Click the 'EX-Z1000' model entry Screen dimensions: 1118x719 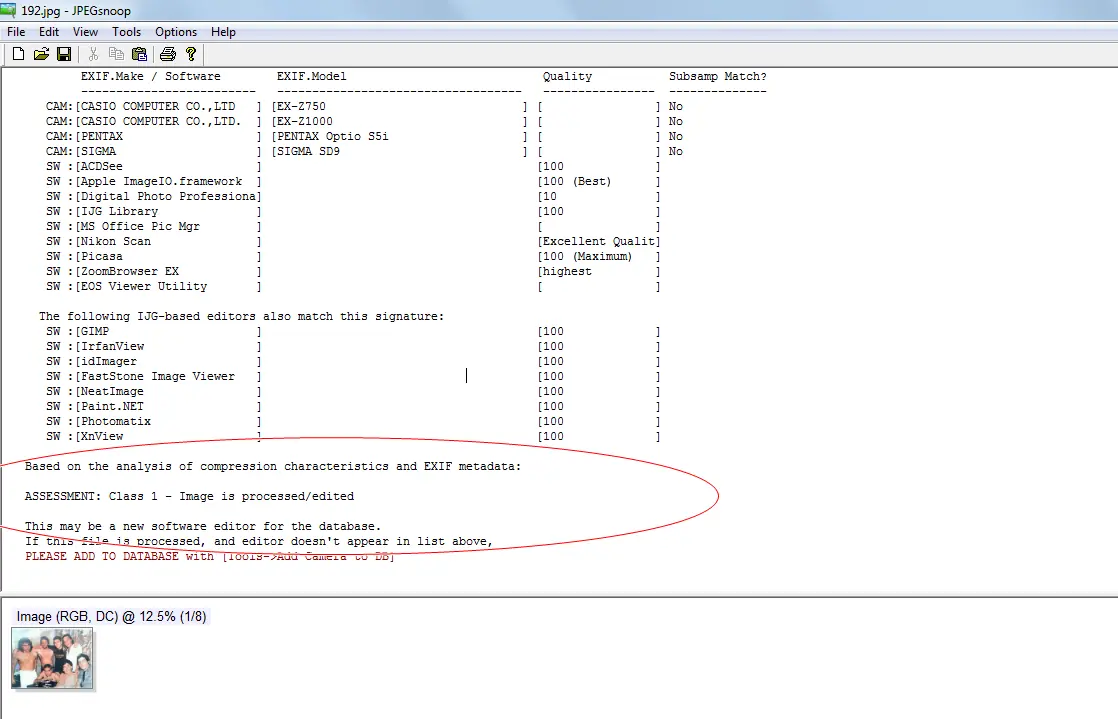tap(304, 121)
